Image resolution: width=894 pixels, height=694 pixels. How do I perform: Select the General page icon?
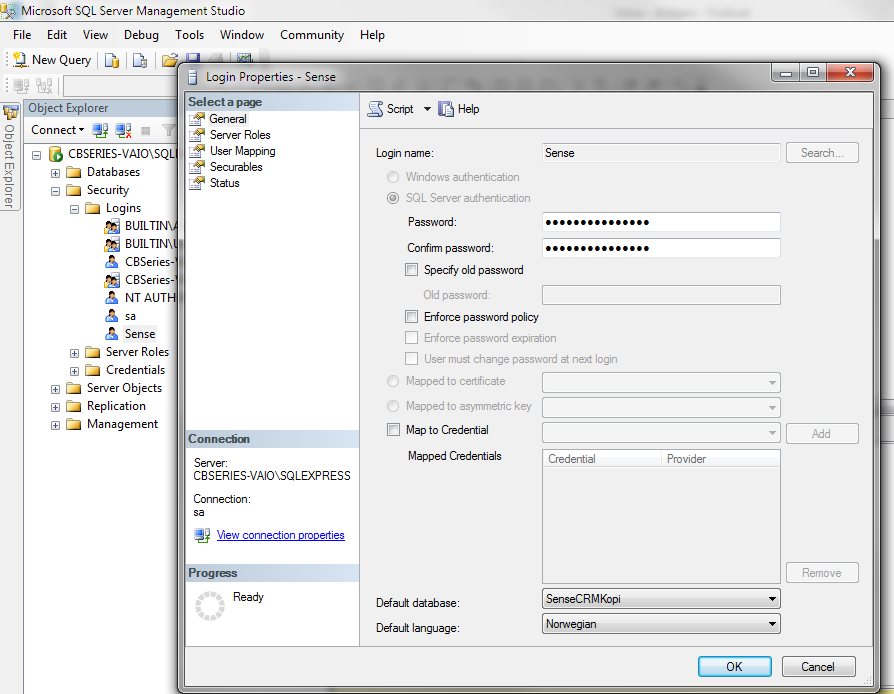(x=197, y=119)
